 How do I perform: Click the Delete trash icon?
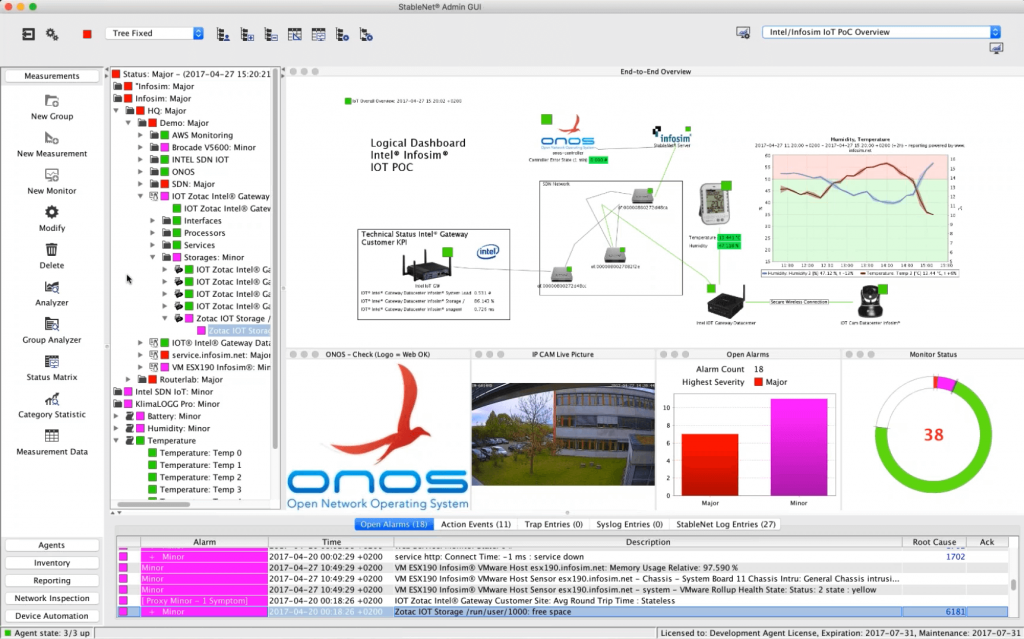(x=52, y=250)
